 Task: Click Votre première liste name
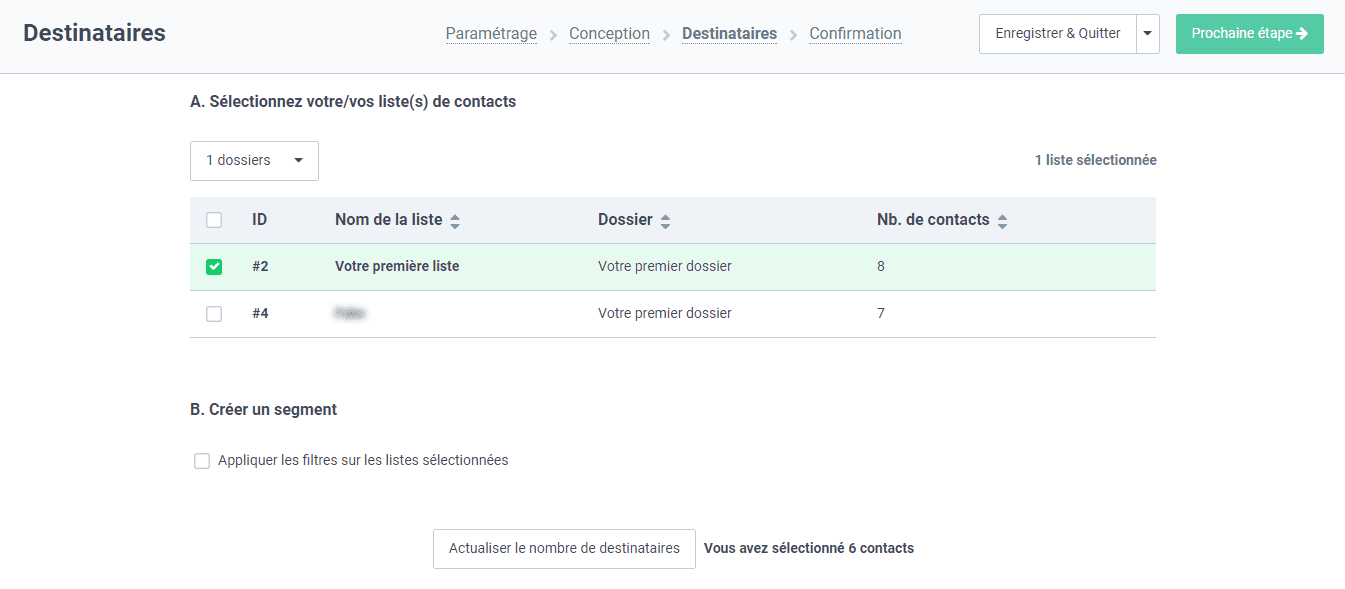397,267
